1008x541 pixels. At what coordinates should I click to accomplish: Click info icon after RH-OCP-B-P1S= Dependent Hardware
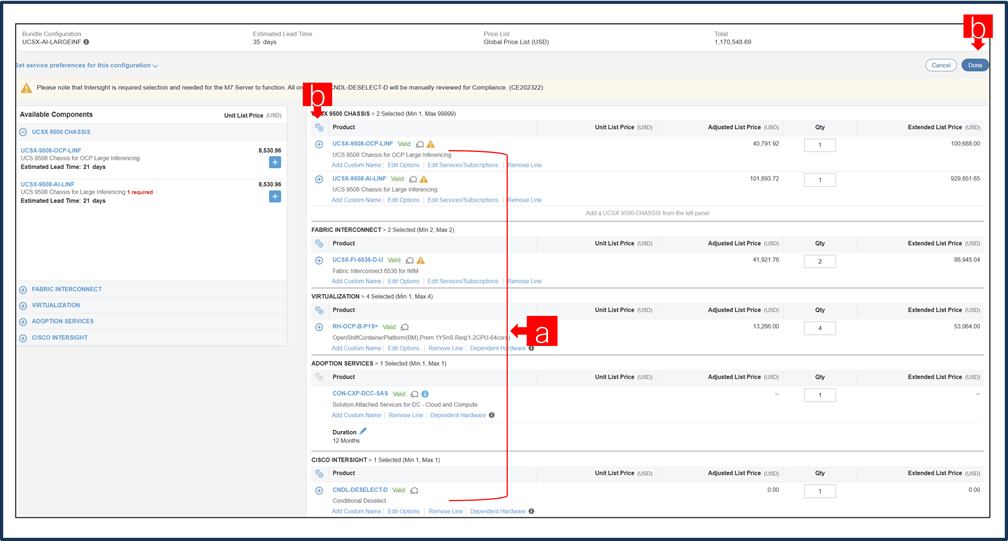[531, 348]
